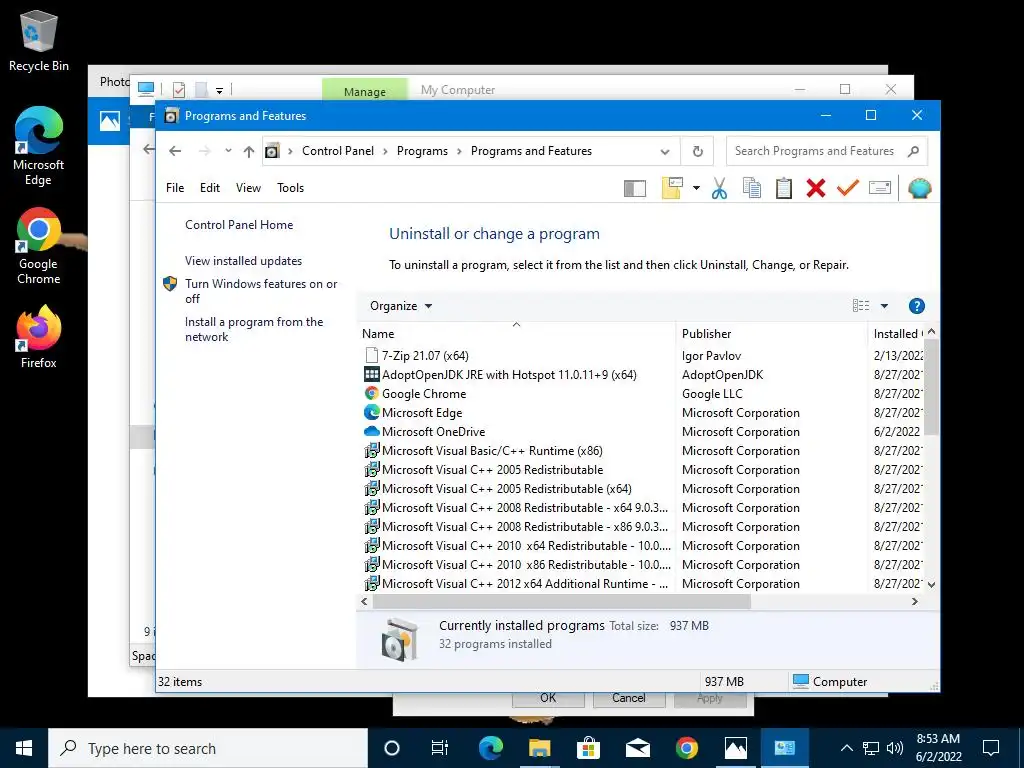
Task: Open the Edit menu
Action: tap(210, 188)
